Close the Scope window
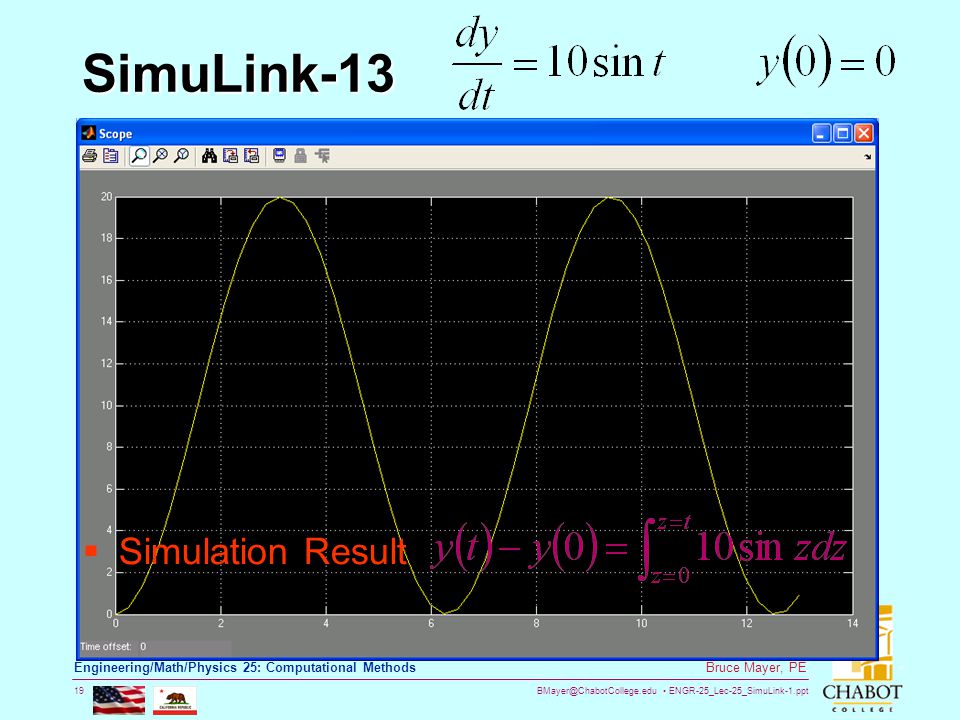960x720 pixels. 864,133
